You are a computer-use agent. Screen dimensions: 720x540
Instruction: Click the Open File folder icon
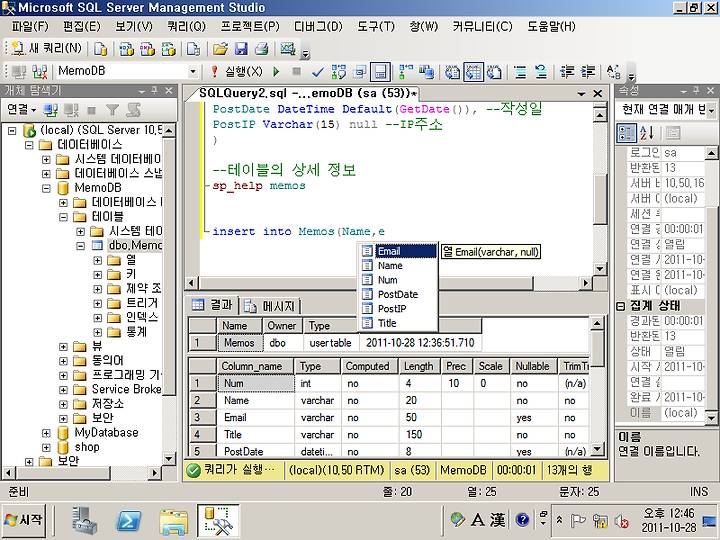click(220, 49)
